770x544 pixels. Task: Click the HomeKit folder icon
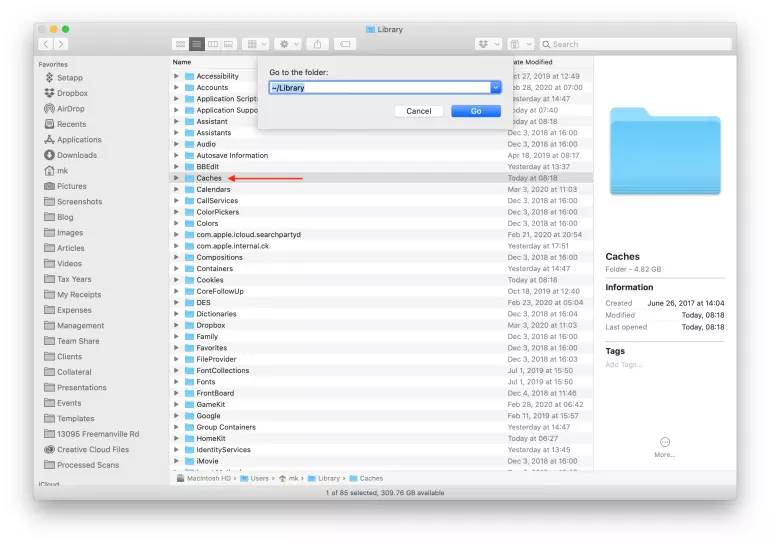click(x=190, y=438)
